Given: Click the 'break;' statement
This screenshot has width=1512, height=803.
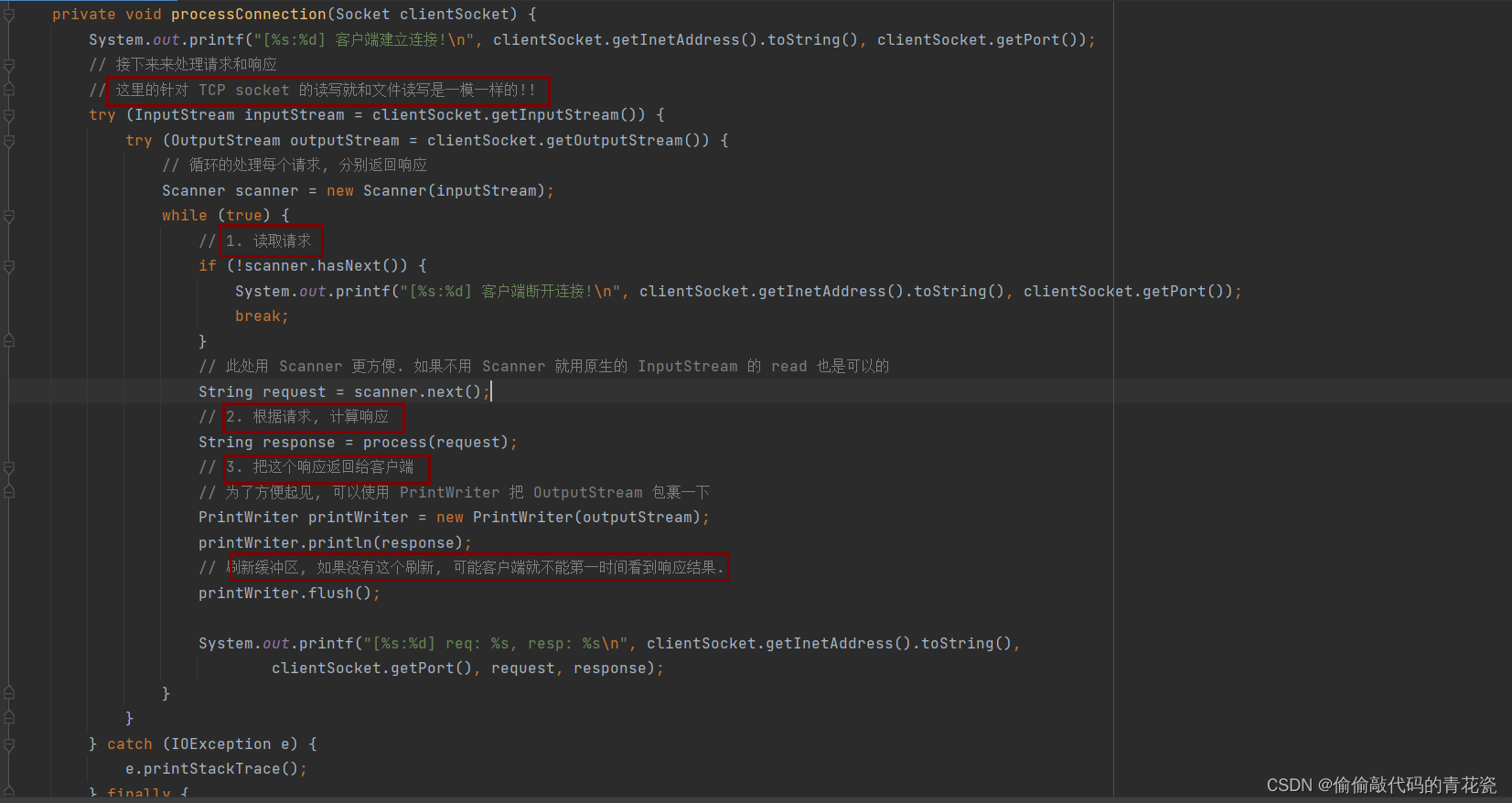Looking at the screenshot, I should 262,316.
